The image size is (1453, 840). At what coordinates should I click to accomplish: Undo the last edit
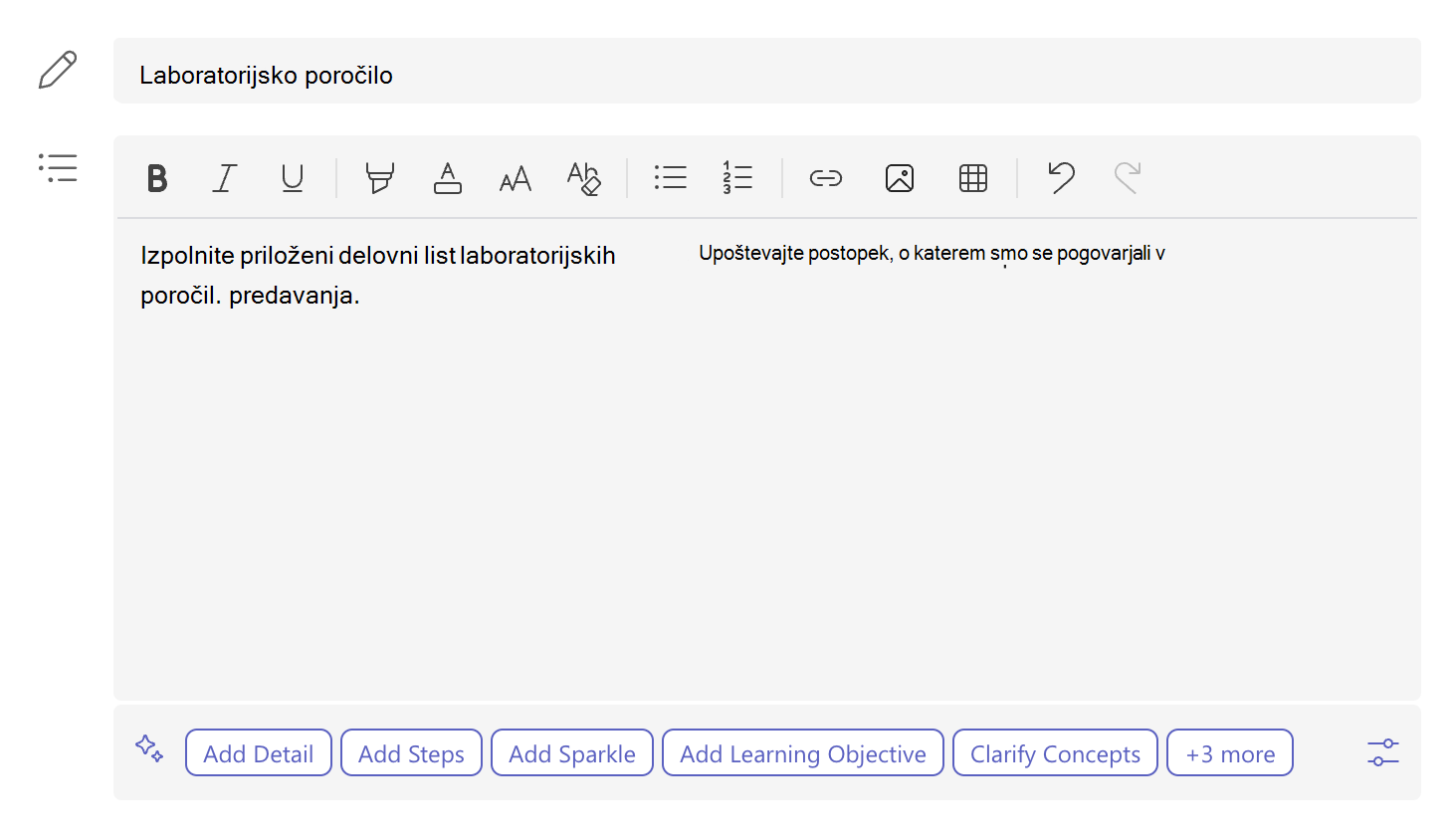pos(1061,178)
